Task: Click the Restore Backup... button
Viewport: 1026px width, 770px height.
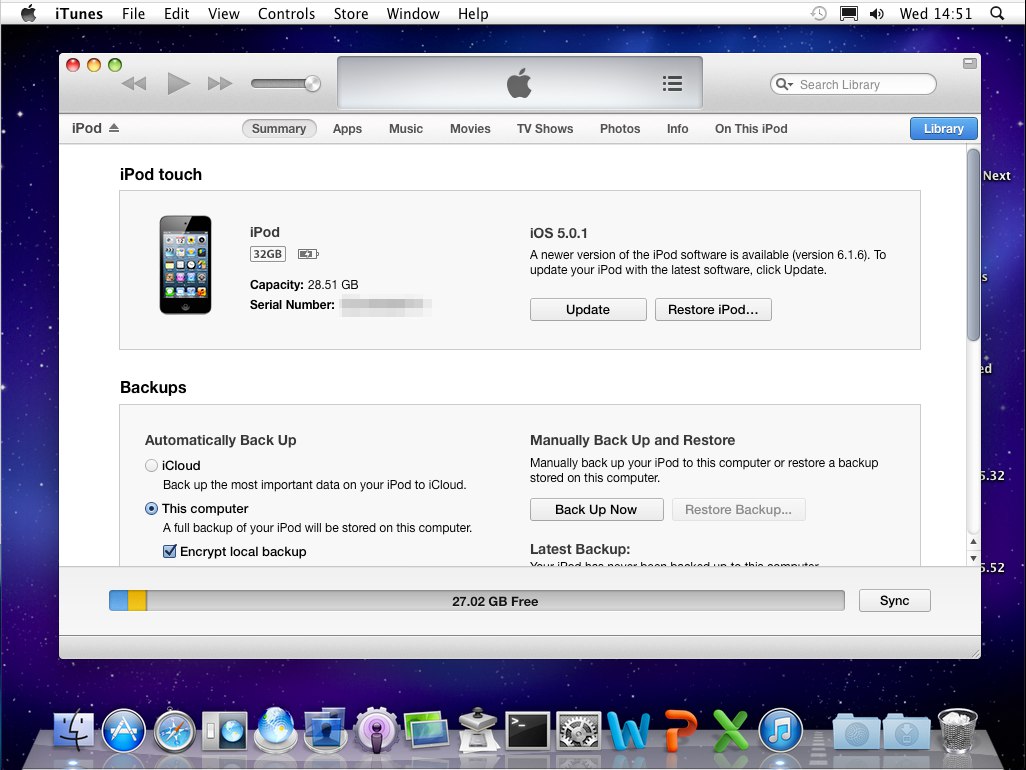Action: (738, 510)
